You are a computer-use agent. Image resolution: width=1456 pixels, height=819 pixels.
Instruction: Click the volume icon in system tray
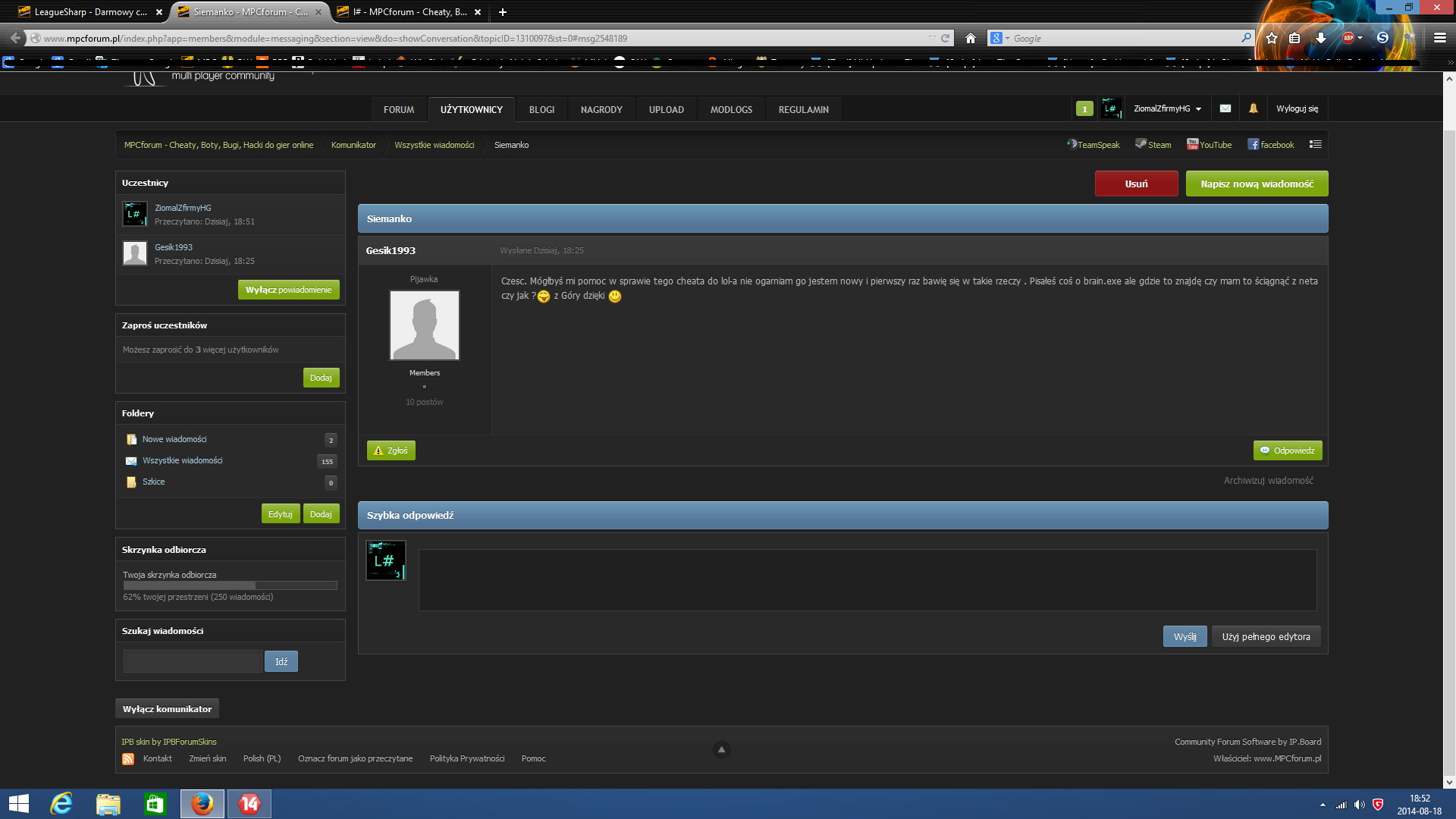click(1359, 805)
